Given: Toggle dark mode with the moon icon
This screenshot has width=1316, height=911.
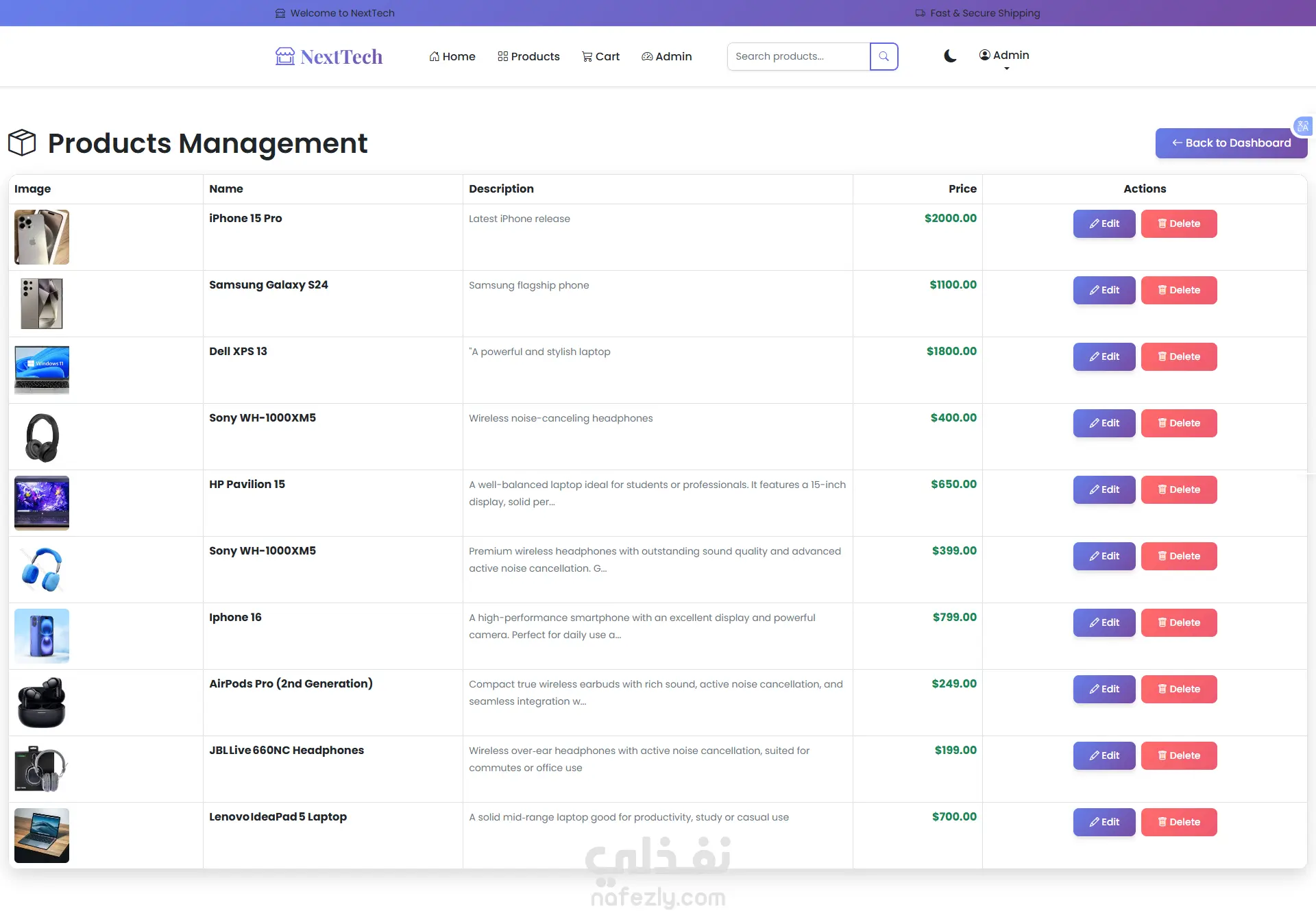Looking at the screenshot, I should [949, 56].
